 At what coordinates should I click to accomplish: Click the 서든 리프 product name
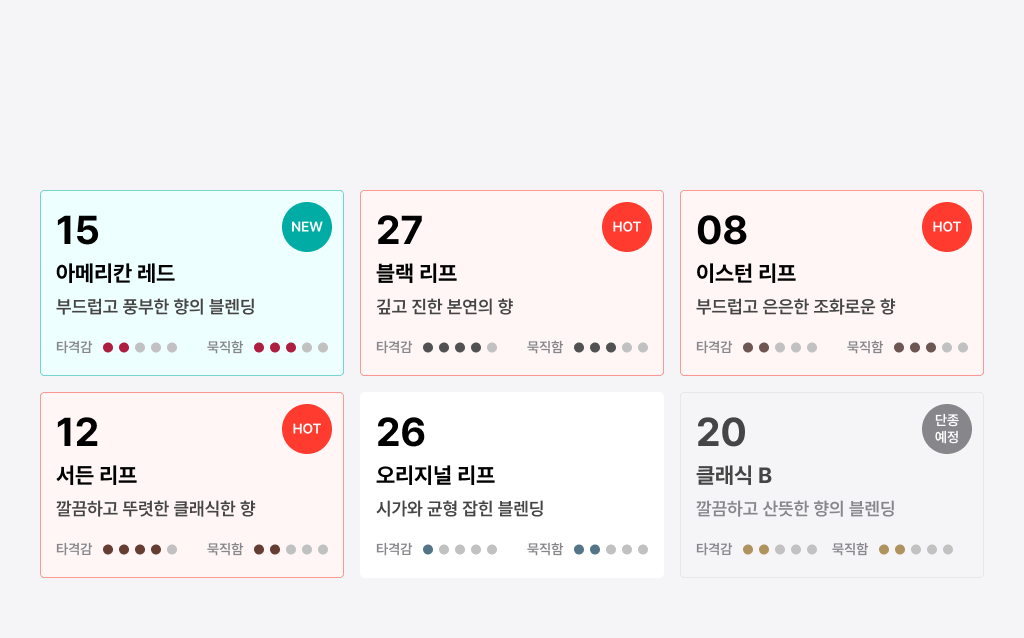(x=97, y=475)
